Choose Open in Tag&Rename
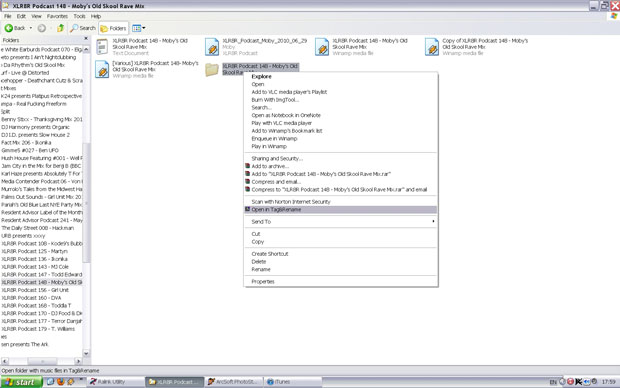Screen dimensions: 620x388 (x=341, y=210)
